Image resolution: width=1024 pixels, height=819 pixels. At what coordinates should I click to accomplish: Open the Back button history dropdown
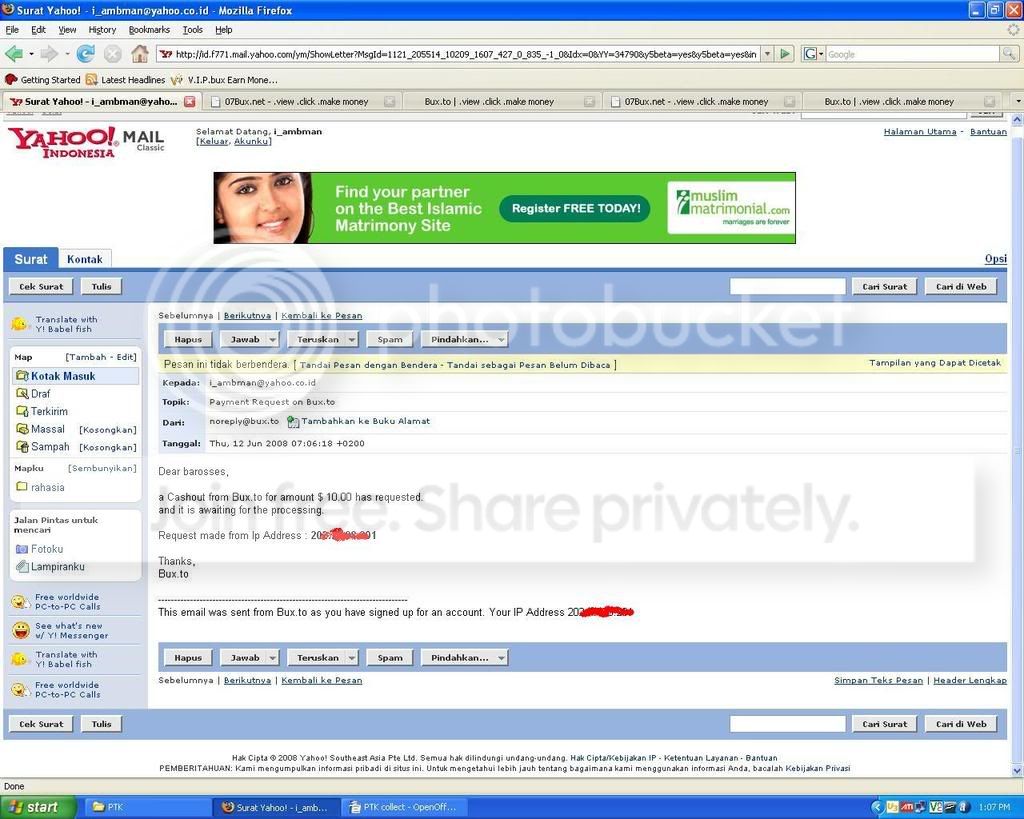tap(31, 55)
